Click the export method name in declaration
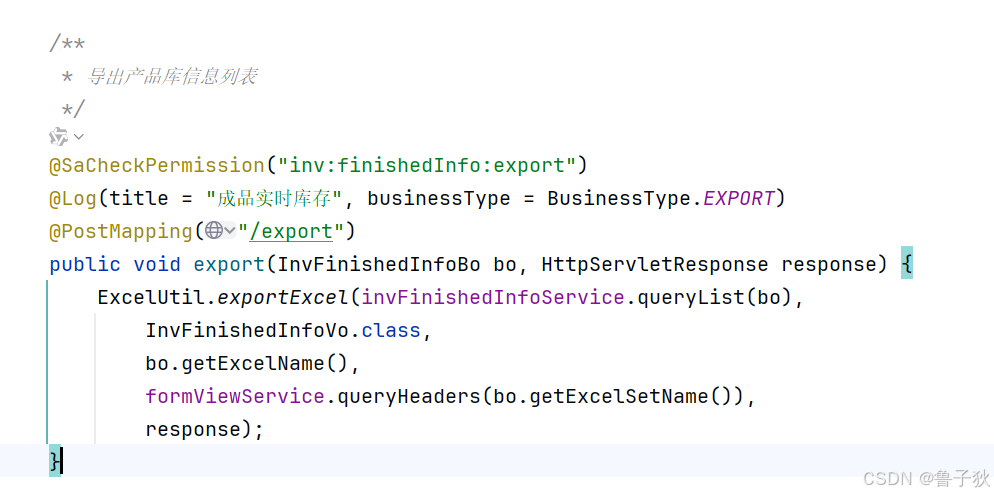The height and width of the screenshot is (496, 994). tap(229, 264)
